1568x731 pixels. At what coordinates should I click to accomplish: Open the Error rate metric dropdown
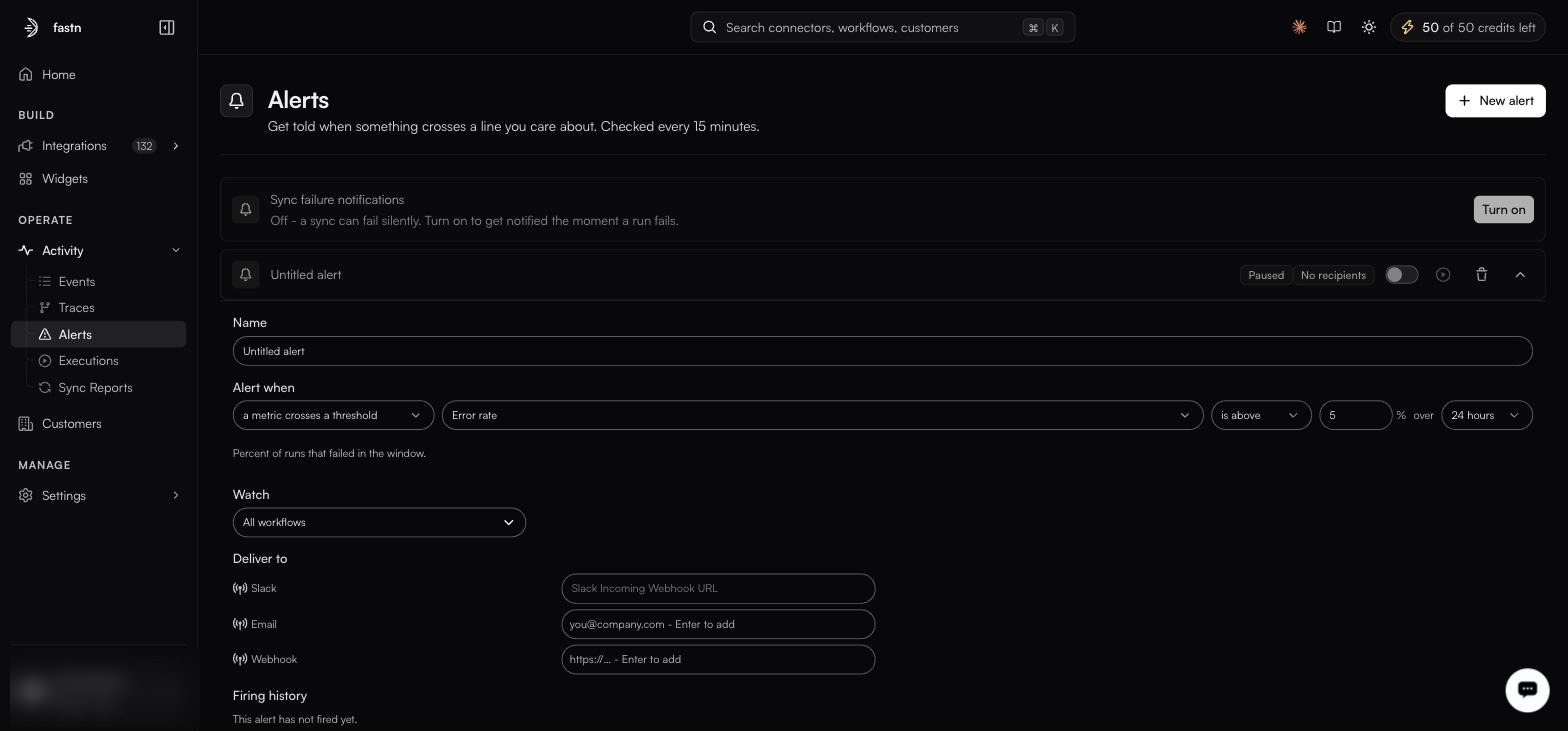pos(822,415)
